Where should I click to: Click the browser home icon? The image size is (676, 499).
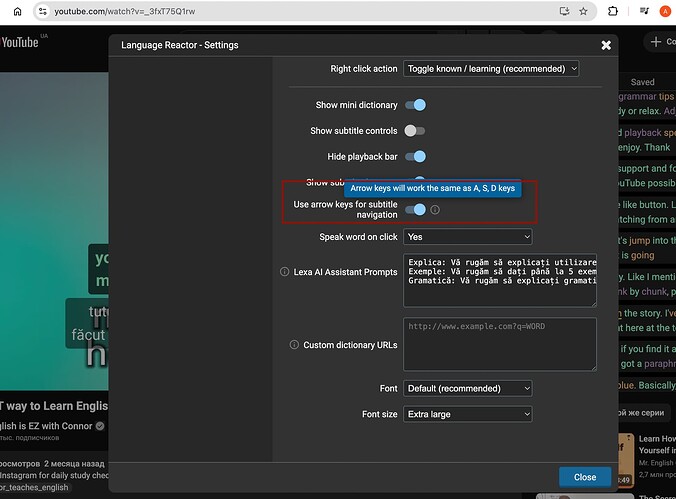tap(17, 11)
